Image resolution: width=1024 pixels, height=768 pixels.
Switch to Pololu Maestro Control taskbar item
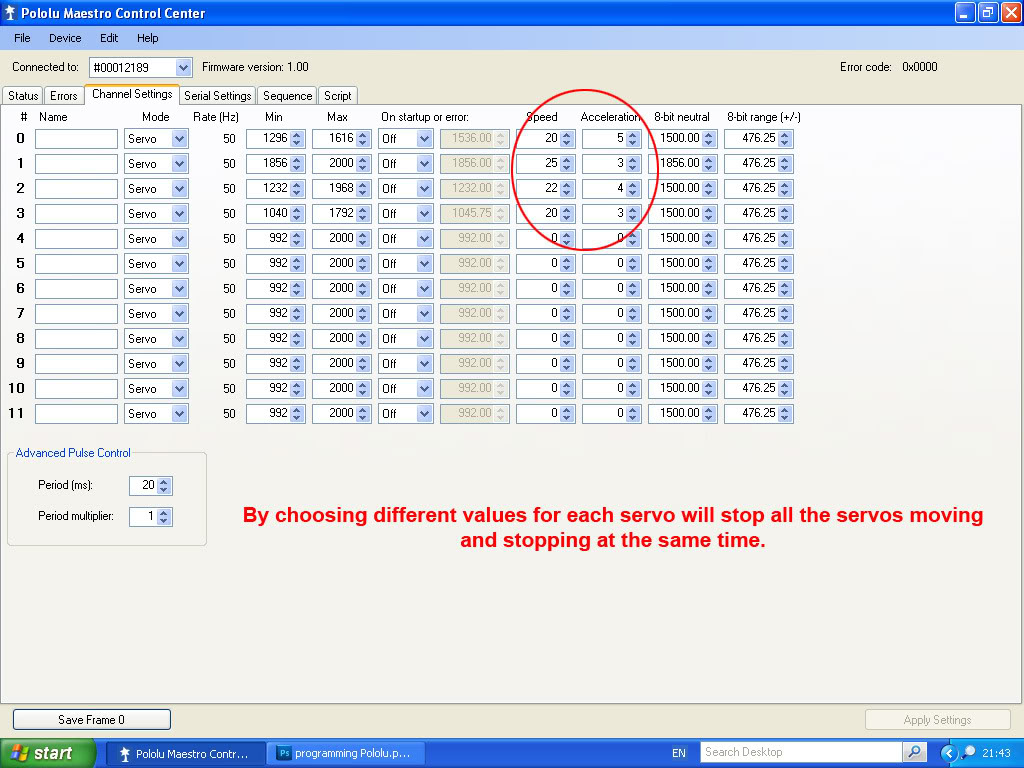pos(185,754)
